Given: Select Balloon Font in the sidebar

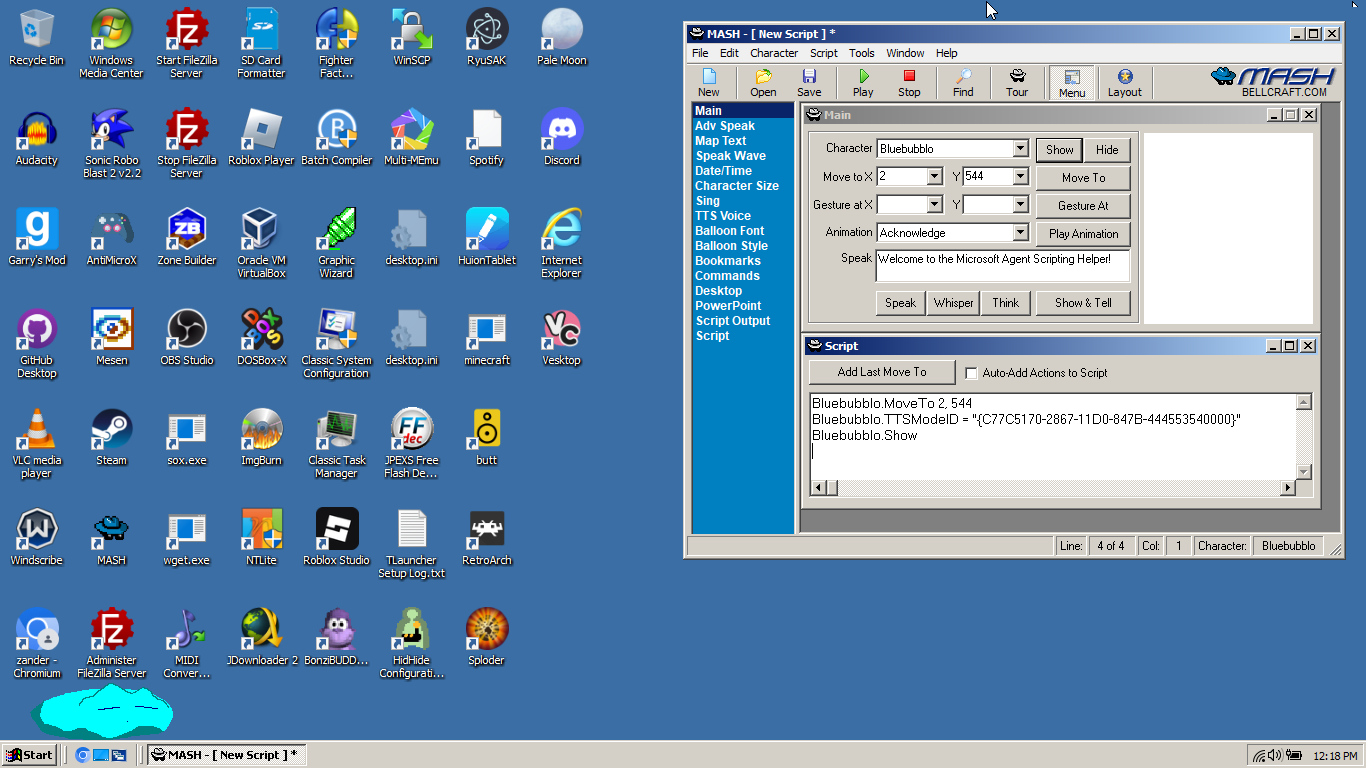Looking at the screenshot, I should click(730, 231).
